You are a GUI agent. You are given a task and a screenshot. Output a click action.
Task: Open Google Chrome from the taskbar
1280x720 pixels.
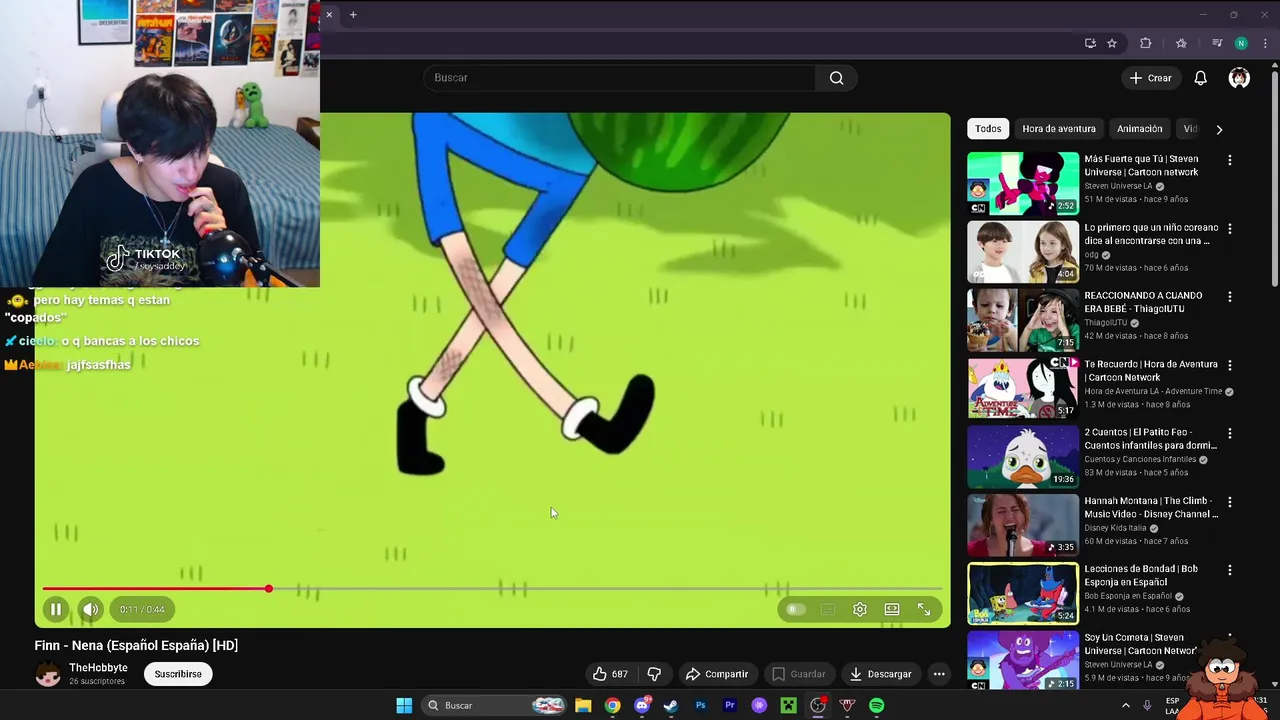(x=612, y=706)
